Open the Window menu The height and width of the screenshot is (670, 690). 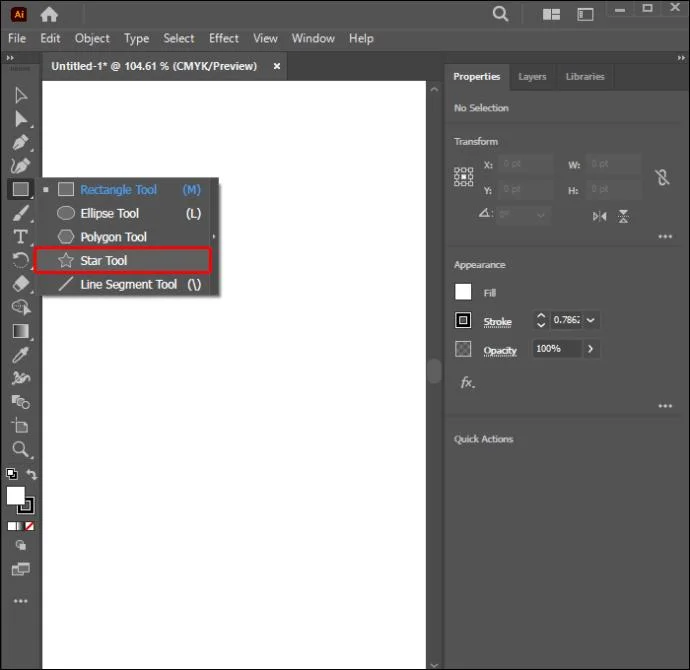(x=313, y=38)
